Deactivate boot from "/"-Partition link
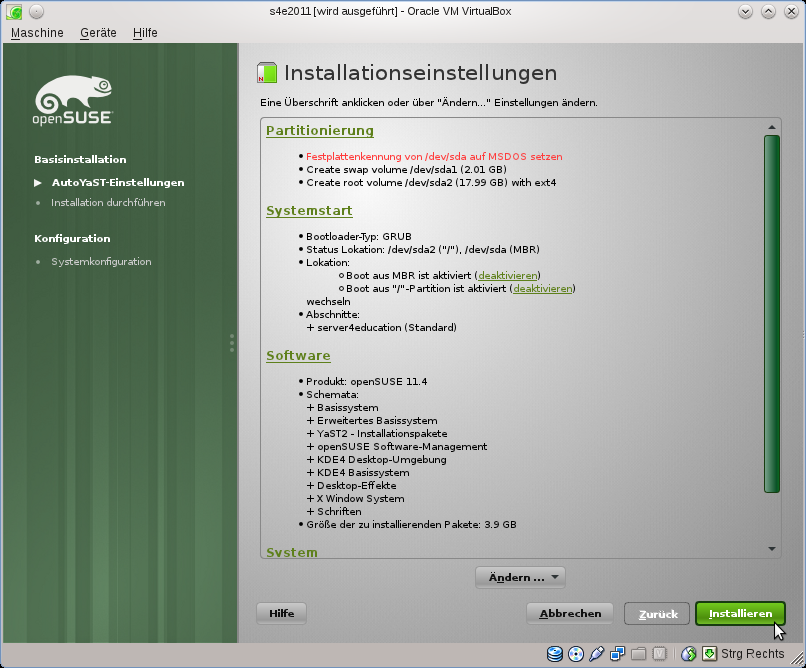The height and width of the screenshot is (668, 806). point(543,288)
